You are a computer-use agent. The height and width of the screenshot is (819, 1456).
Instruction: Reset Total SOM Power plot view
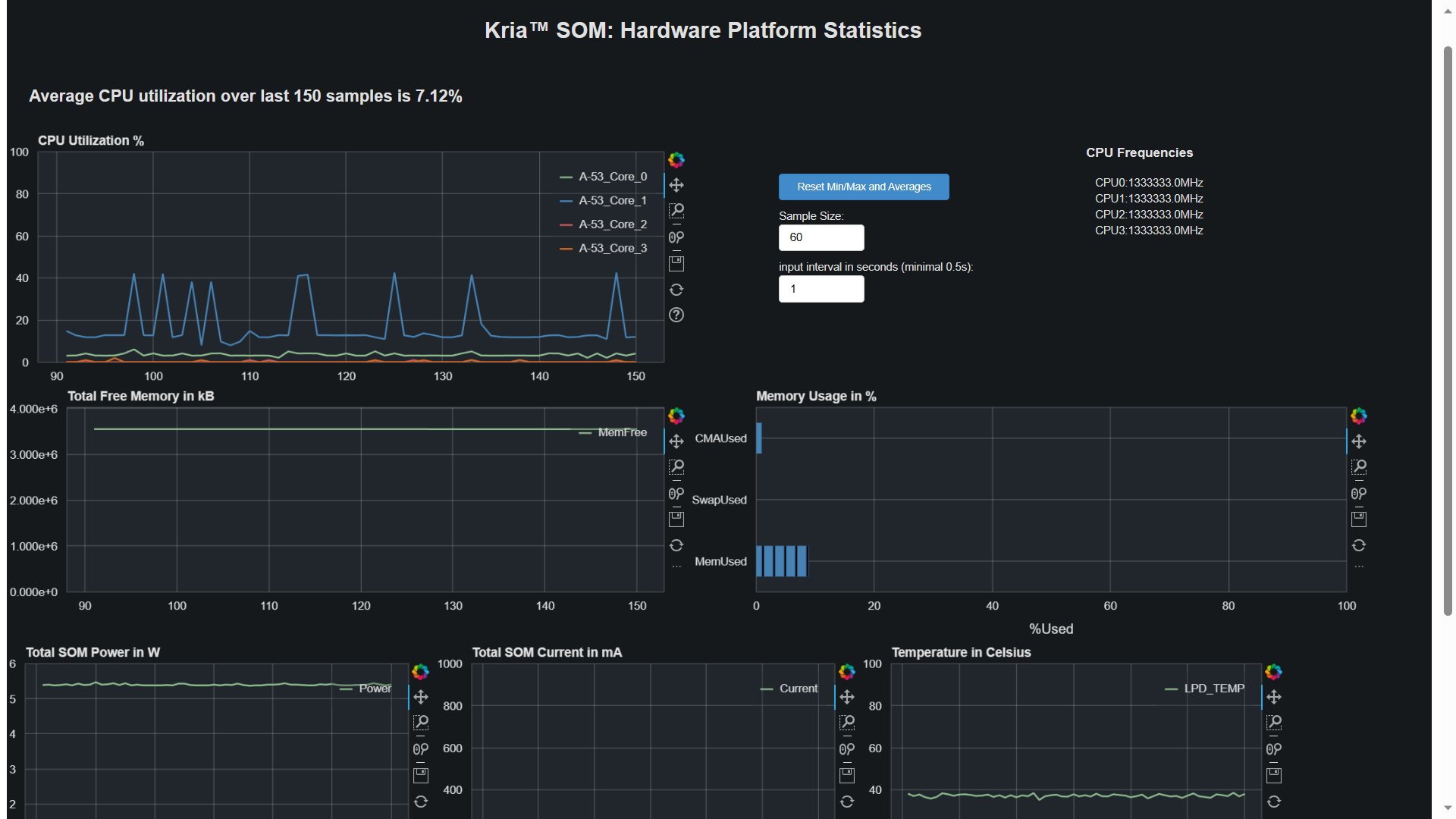tap(421, 802)
